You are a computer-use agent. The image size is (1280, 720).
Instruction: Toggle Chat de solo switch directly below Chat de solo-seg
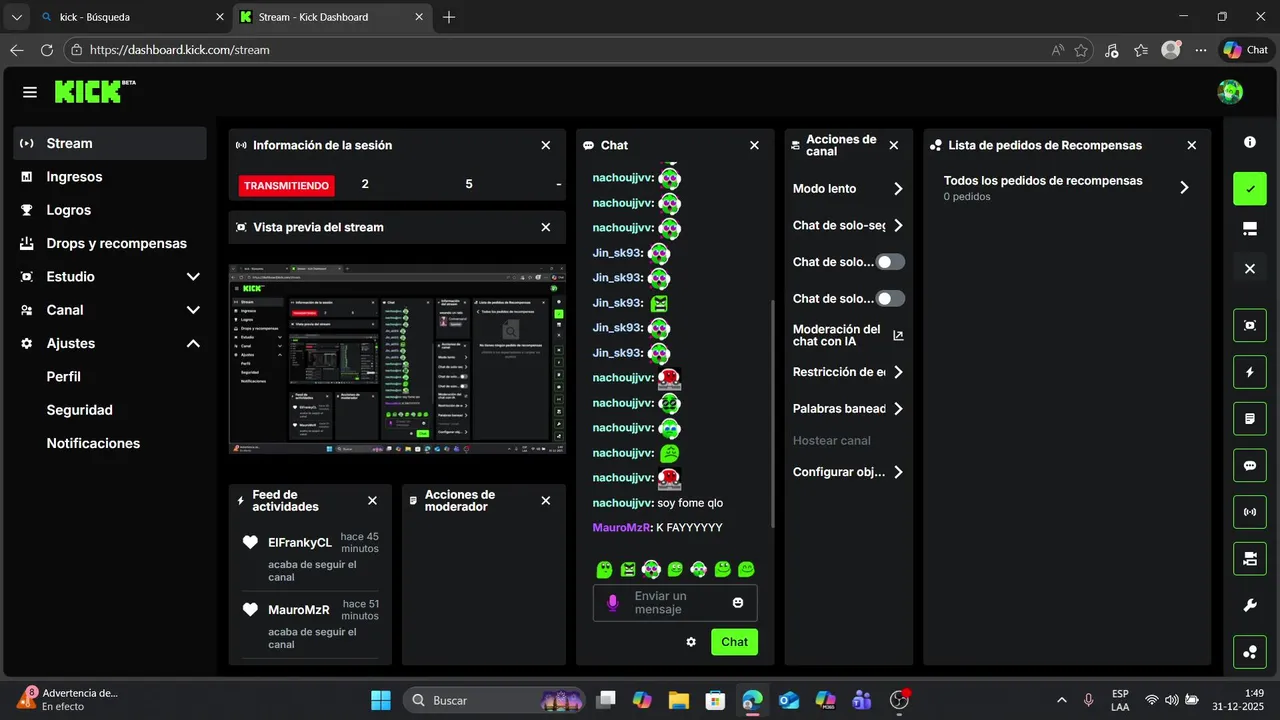[x=890, y=262]
